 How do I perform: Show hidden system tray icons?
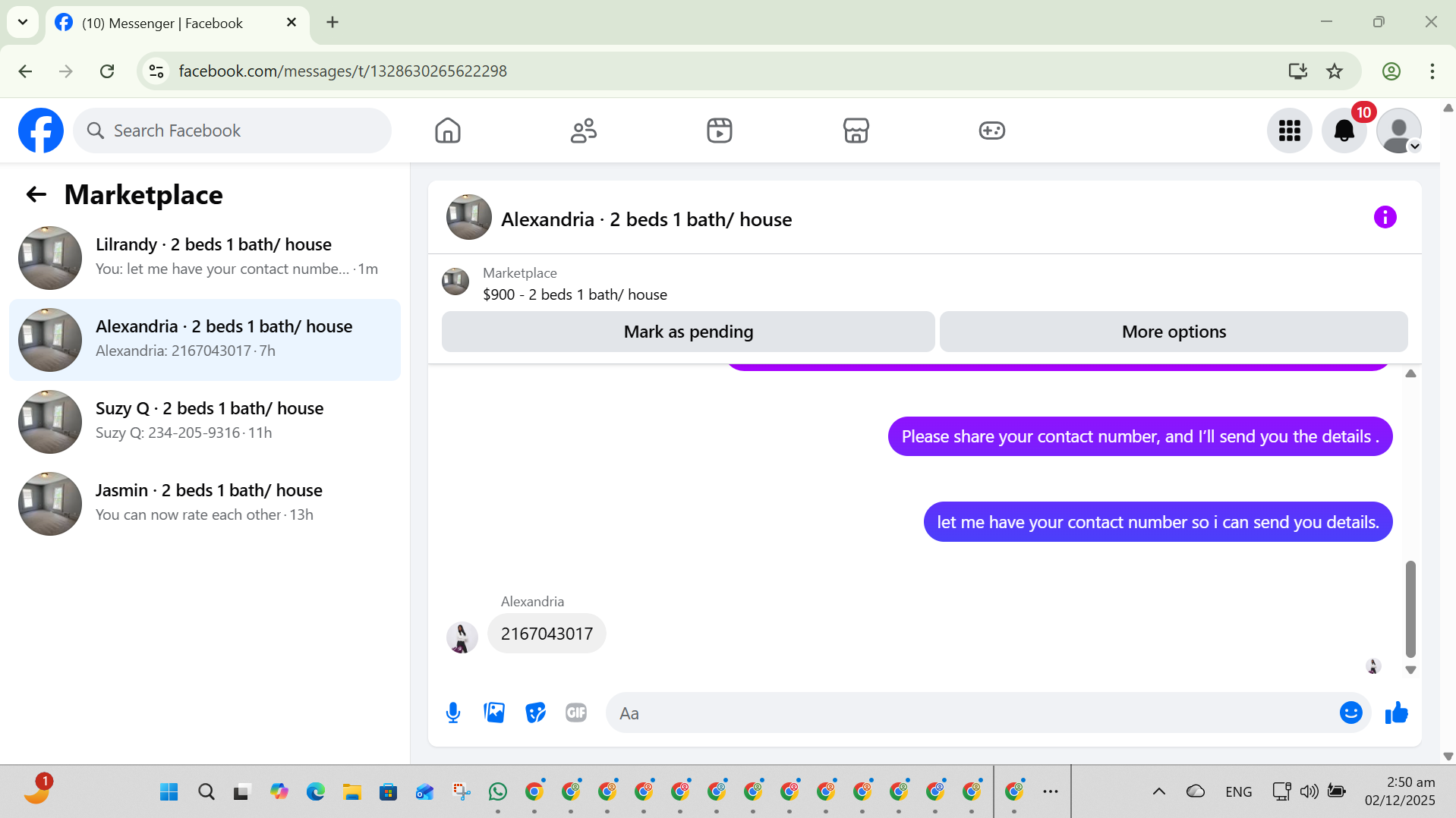point(1158,792)
